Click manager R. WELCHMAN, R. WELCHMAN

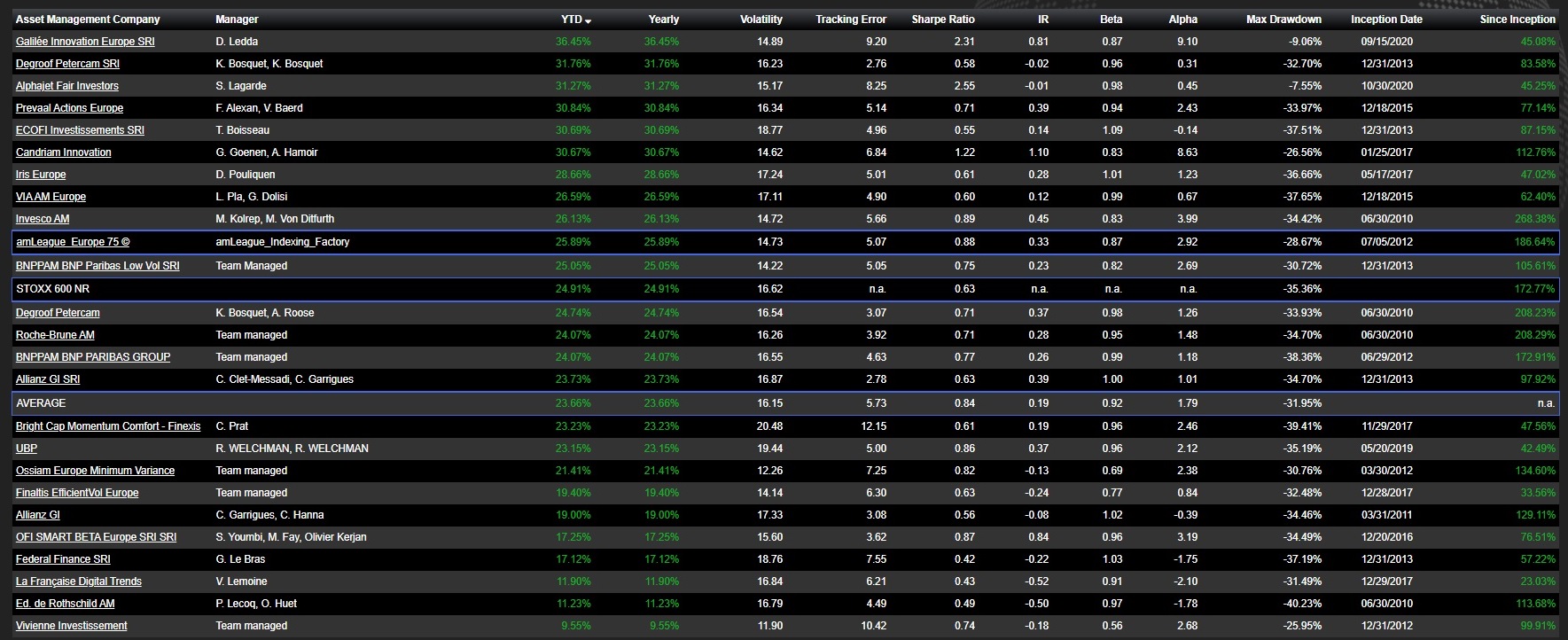pos(292,449)
